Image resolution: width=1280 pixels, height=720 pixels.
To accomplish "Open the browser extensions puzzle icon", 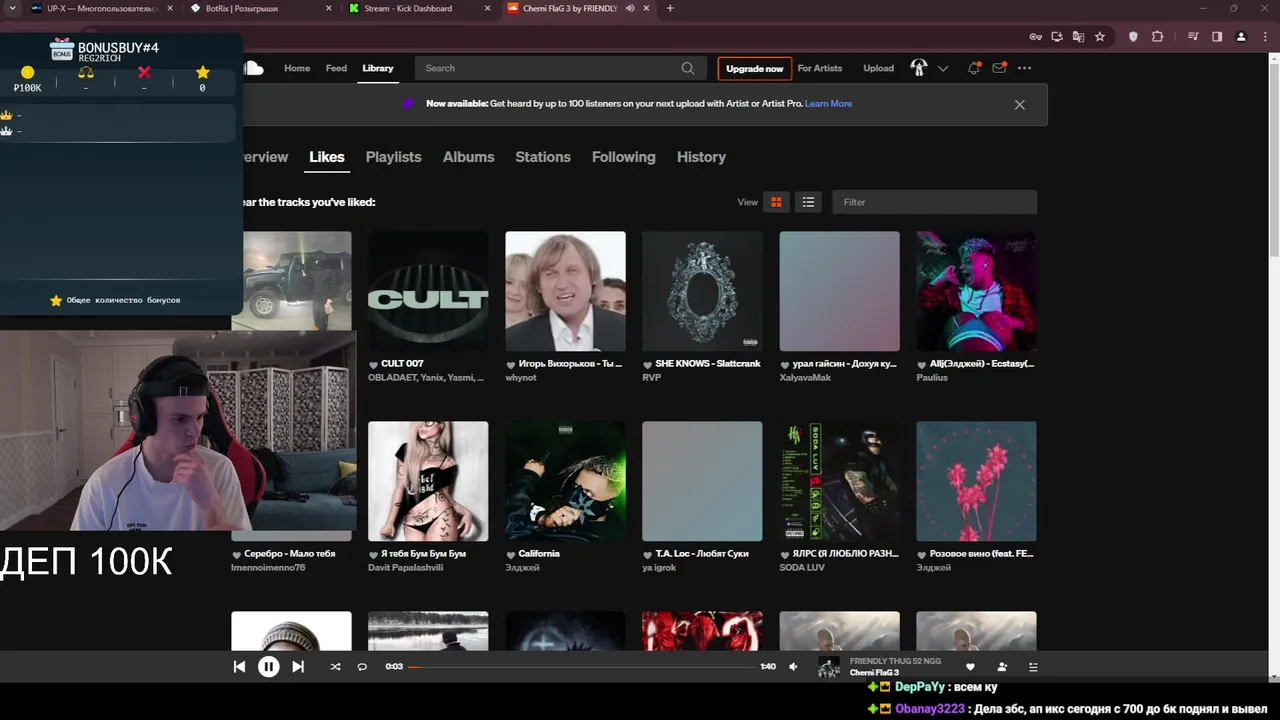I will click(1158, 37).
